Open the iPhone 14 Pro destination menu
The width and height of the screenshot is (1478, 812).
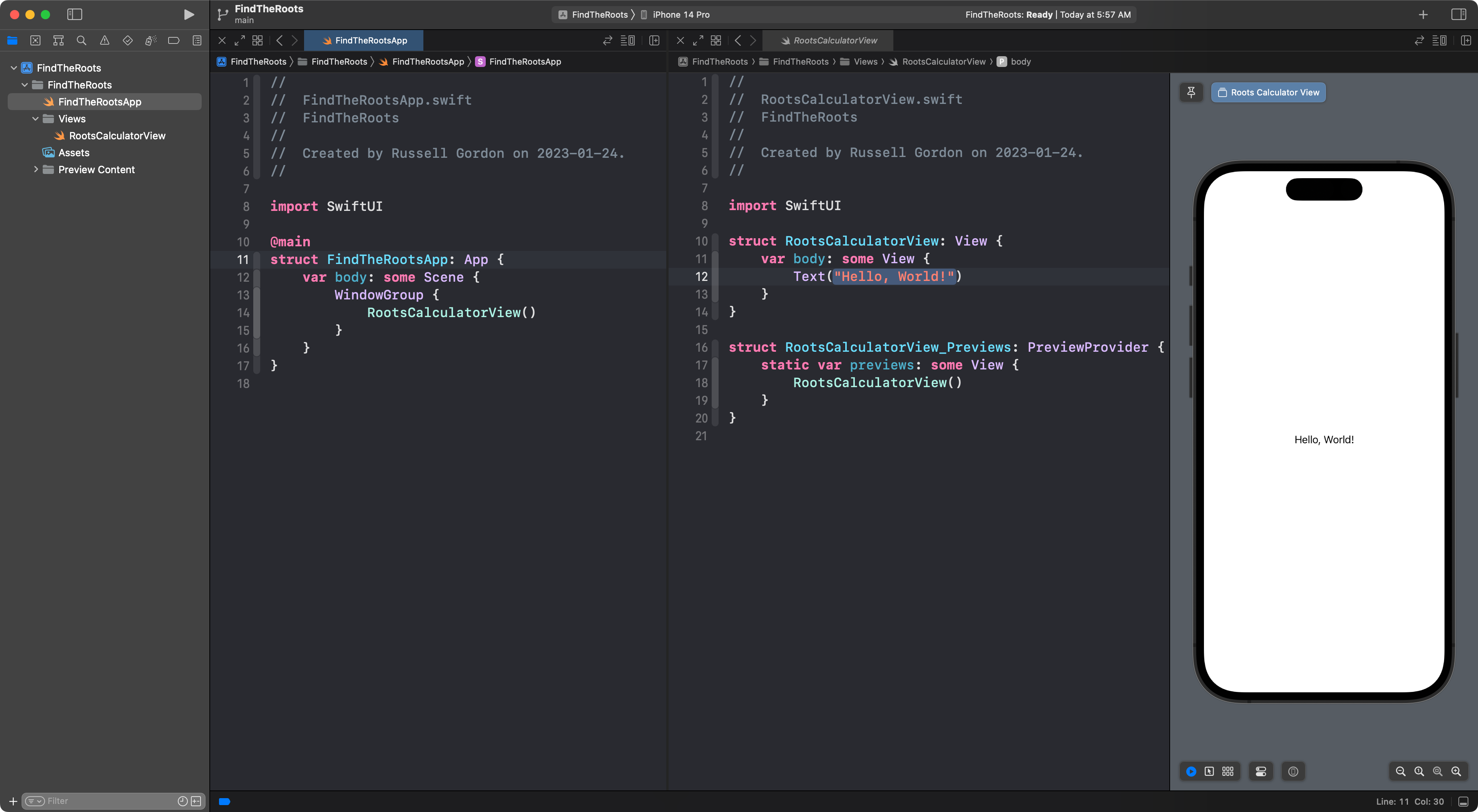[680, 14]
